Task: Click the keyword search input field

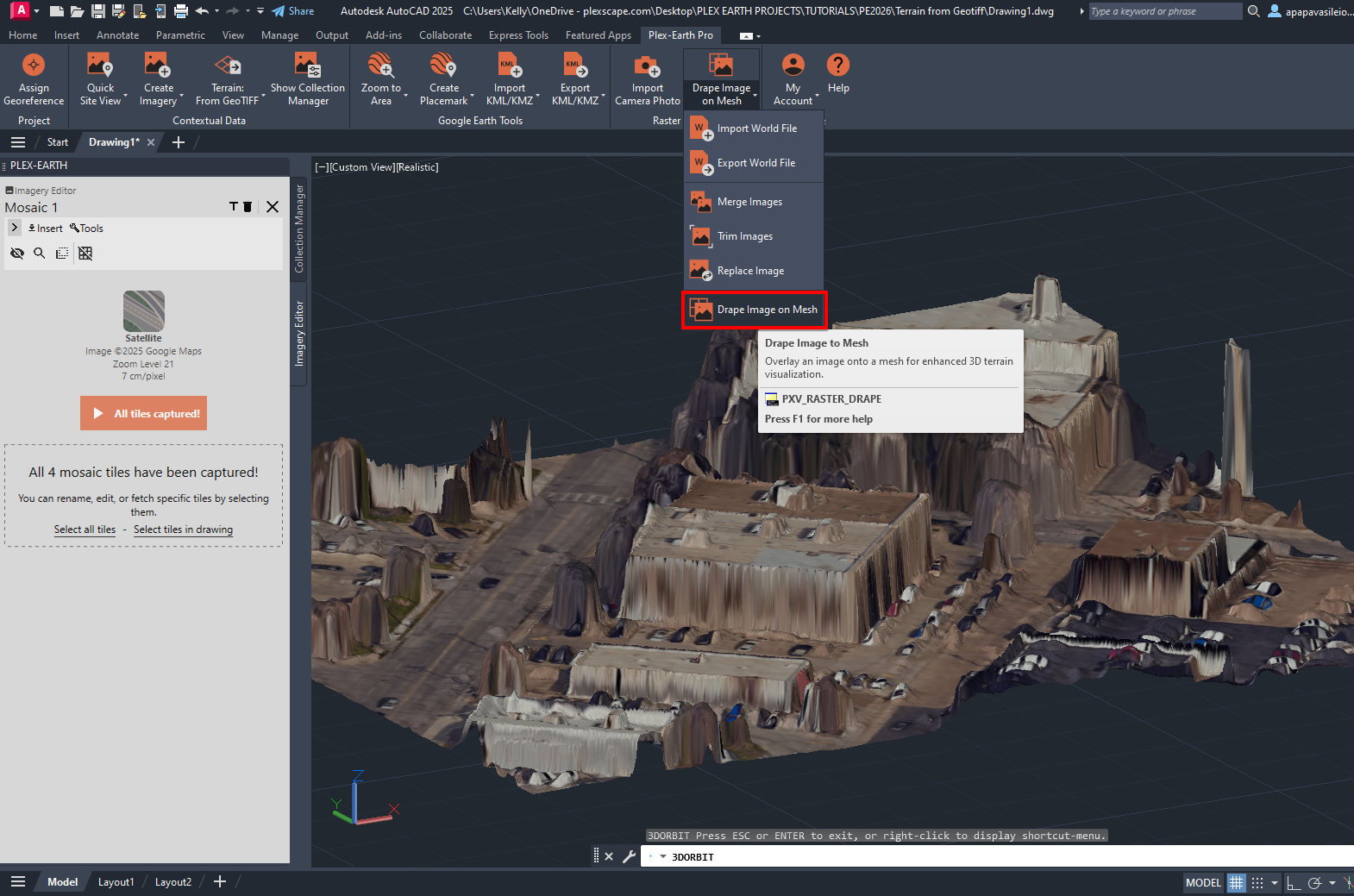Action: point(1164,11)
